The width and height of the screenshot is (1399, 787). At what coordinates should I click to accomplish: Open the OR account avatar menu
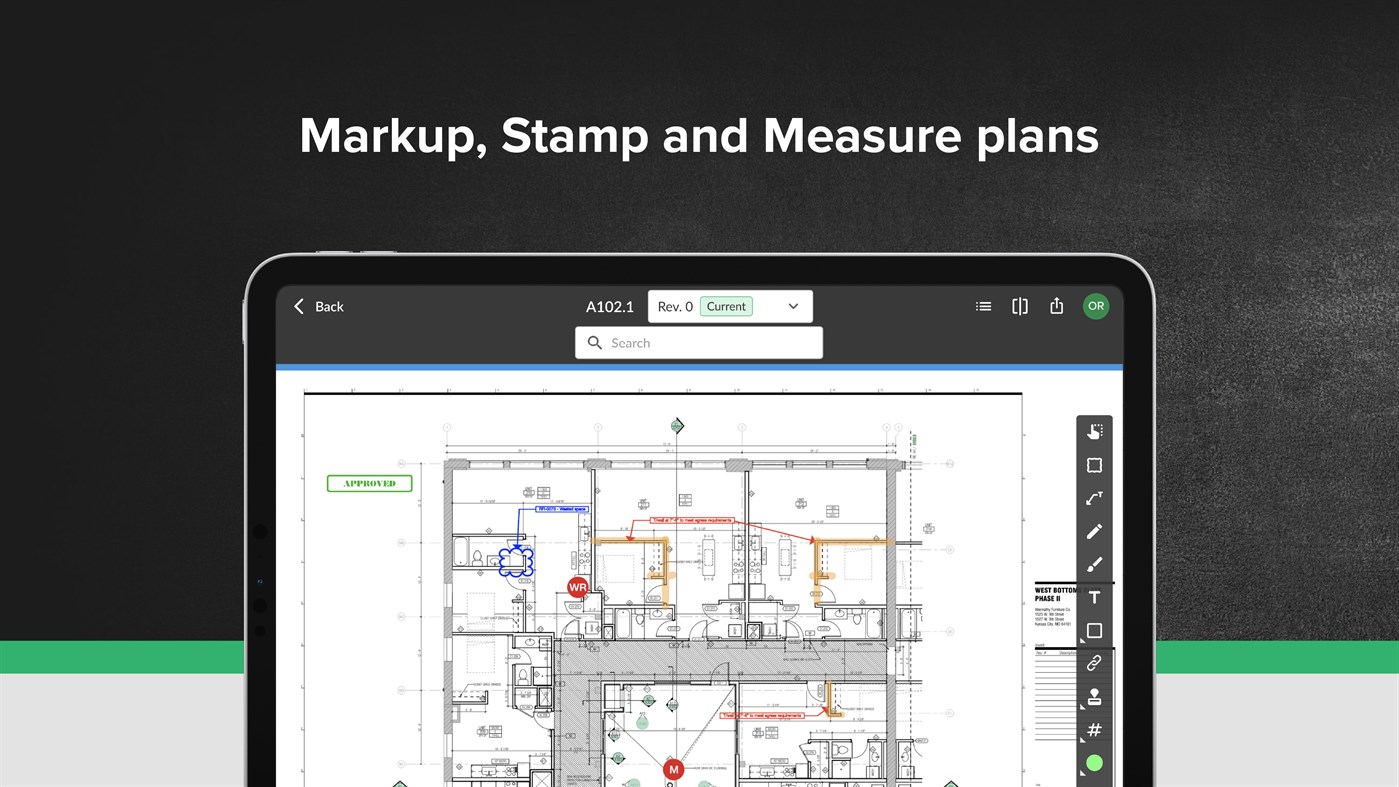click(x=1095, y=306)
